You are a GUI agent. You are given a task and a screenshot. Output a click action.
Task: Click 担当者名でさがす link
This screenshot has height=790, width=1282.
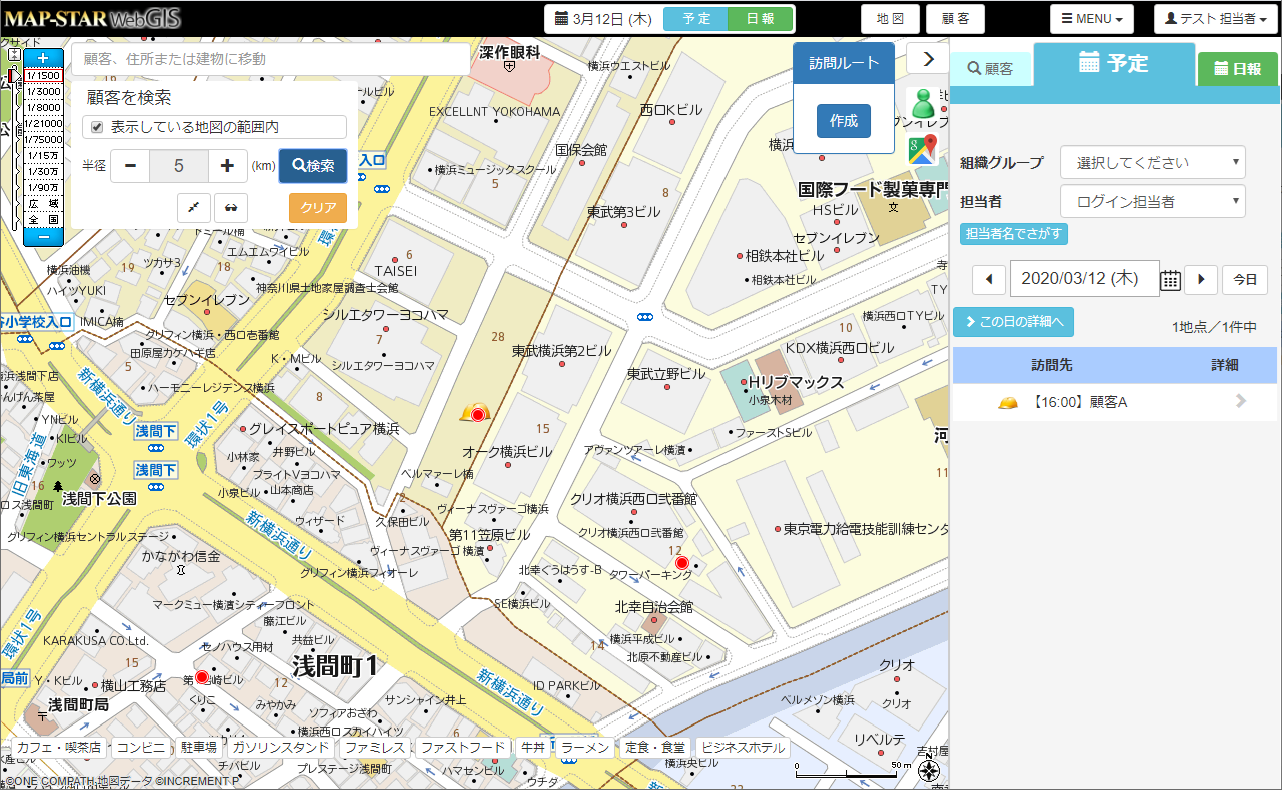(1014, 234)
